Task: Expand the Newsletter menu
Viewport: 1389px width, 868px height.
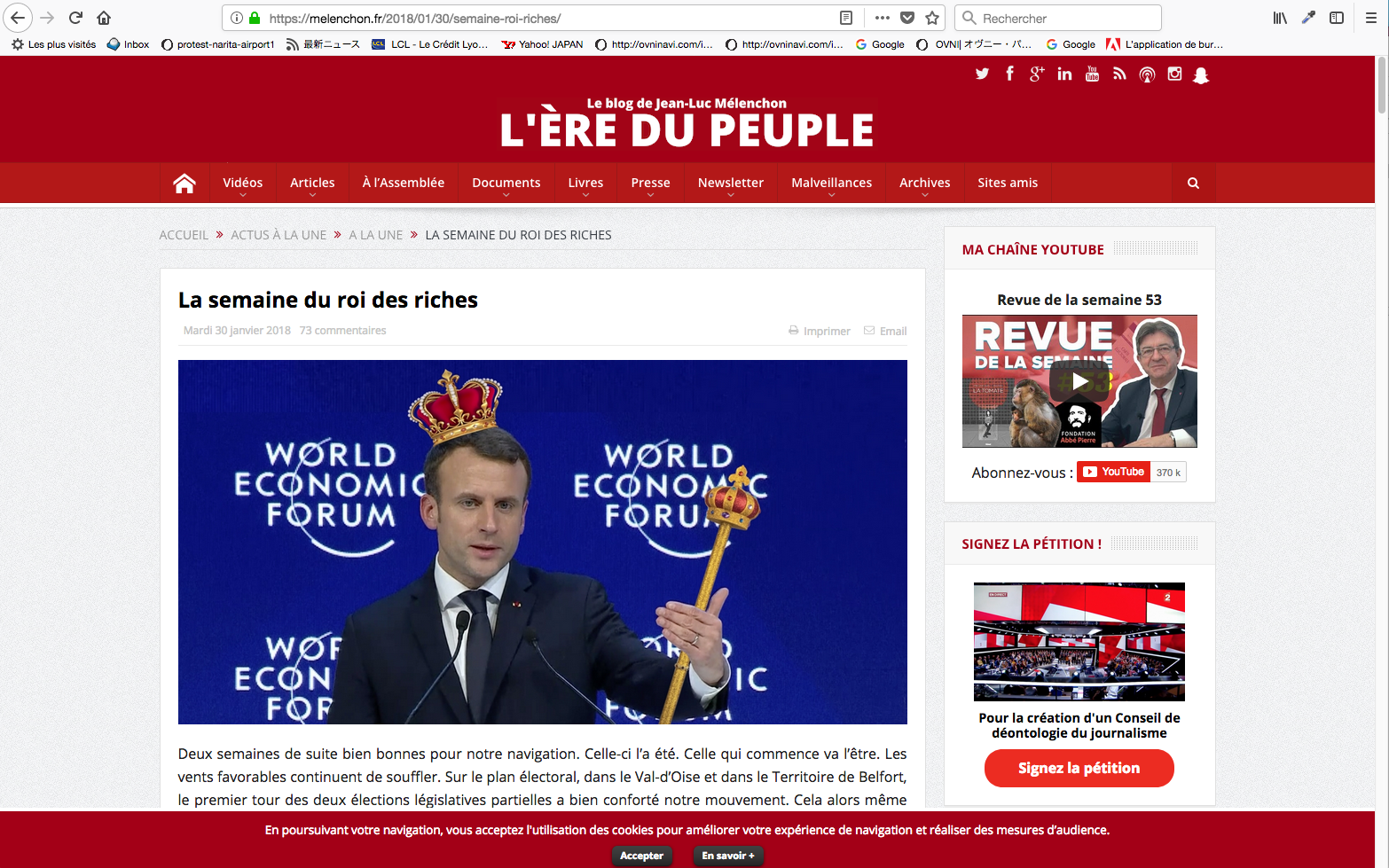Action: point(730,183)
